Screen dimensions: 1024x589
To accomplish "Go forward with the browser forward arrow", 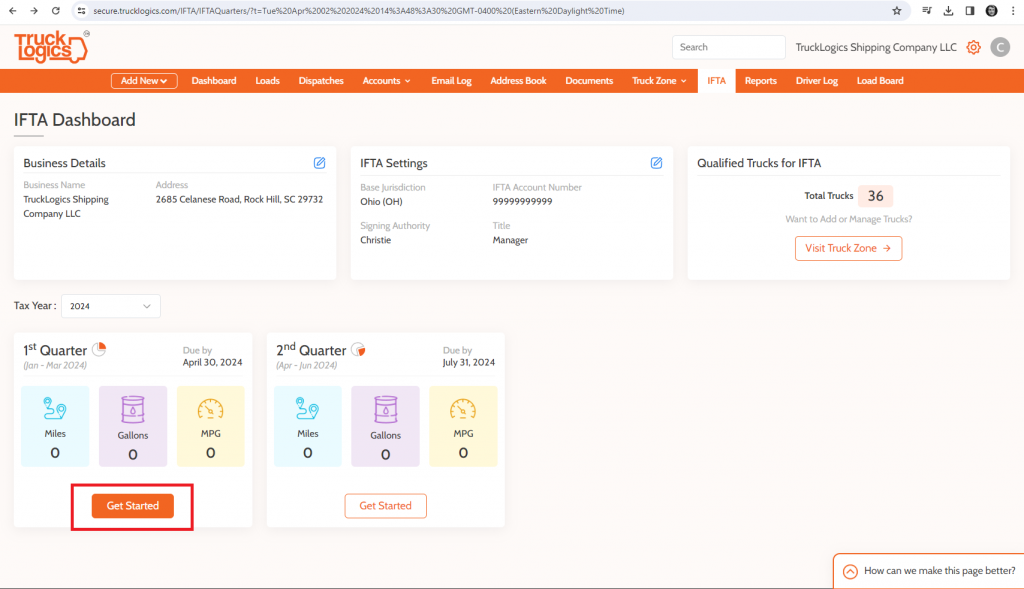I will tap(34, 10).
